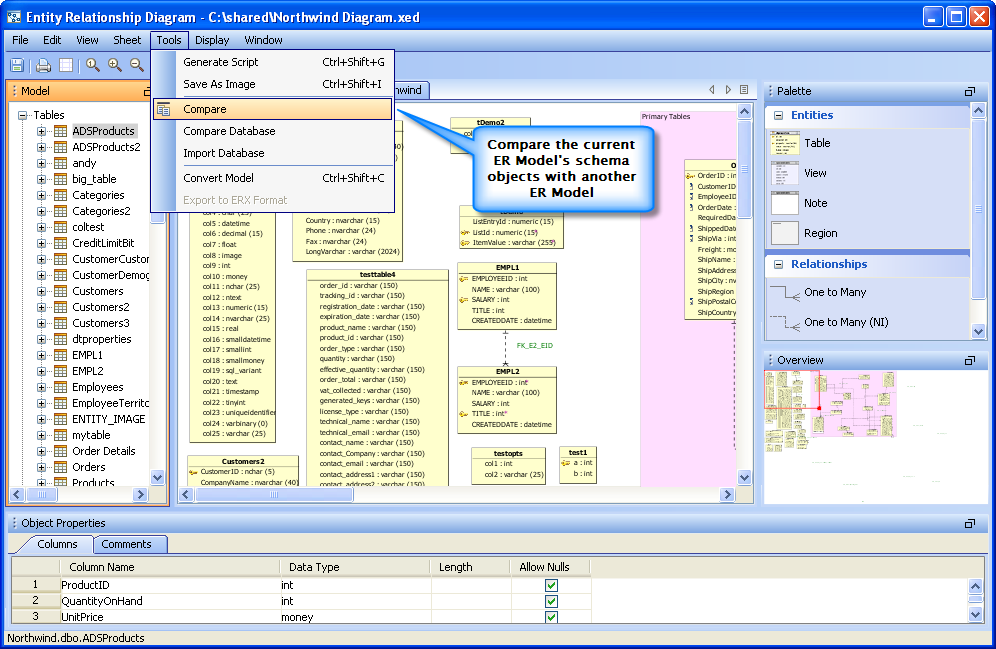
Task: Expand the andy tree node
Action: 41,163
